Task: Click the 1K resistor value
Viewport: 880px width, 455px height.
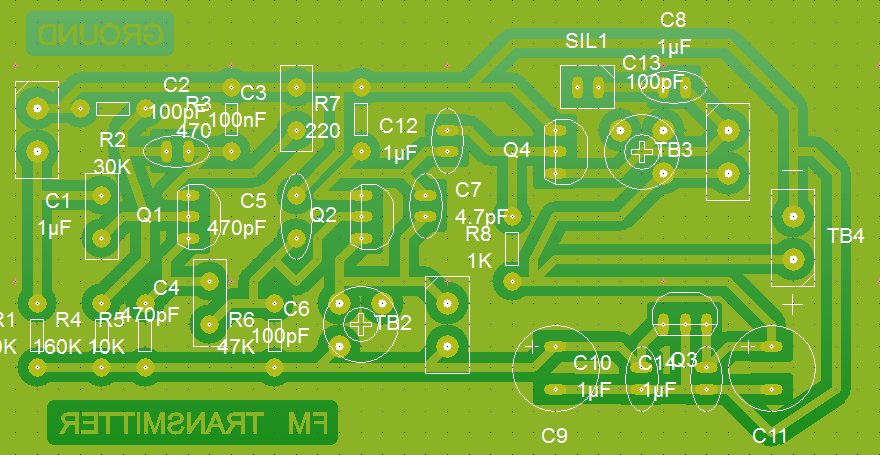Action: click(x=480, y=261)
